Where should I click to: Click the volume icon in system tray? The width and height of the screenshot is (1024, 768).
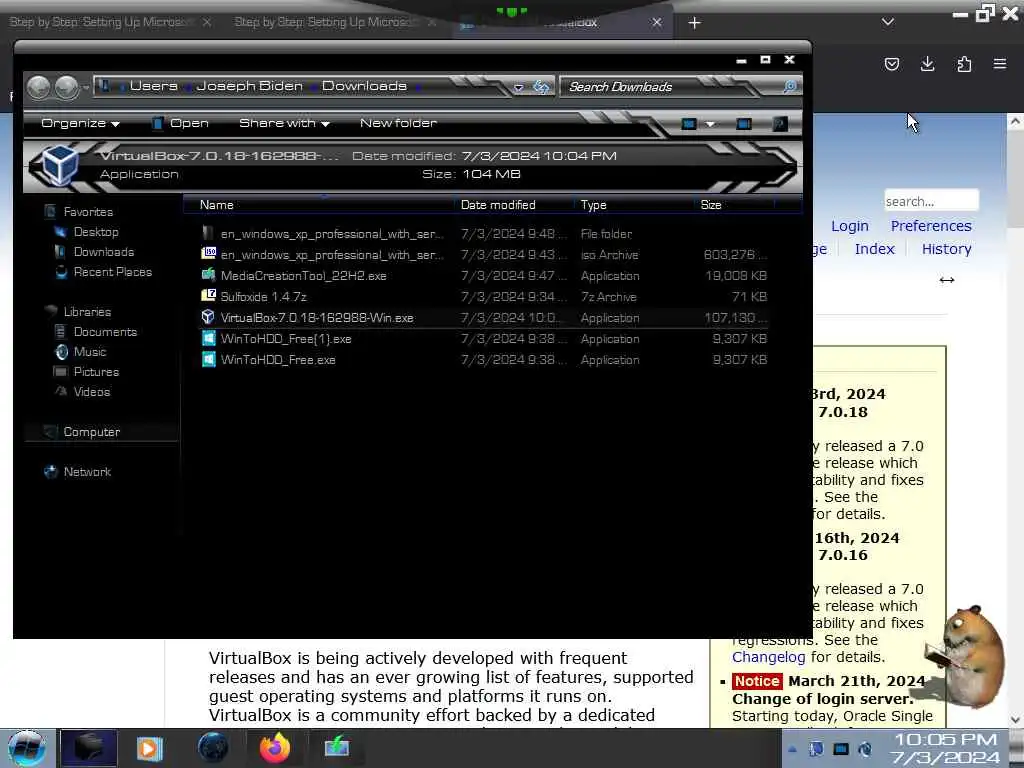865,749
